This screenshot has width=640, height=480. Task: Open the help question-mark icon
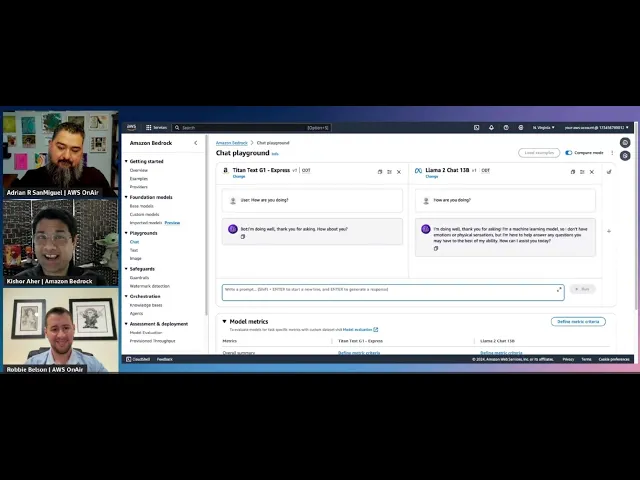click(506, 128)
